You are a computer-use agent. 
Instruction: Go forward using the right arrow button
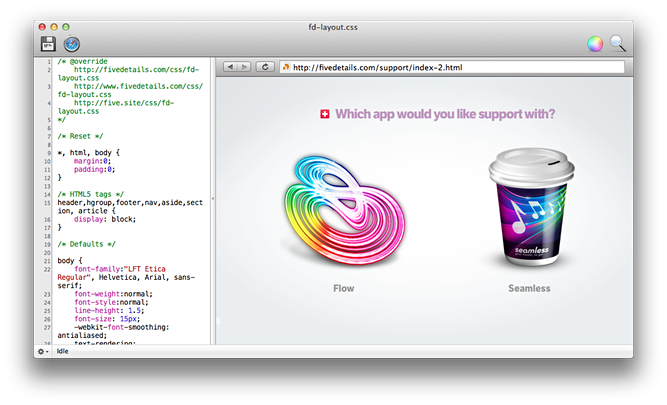tap(245, 67)
